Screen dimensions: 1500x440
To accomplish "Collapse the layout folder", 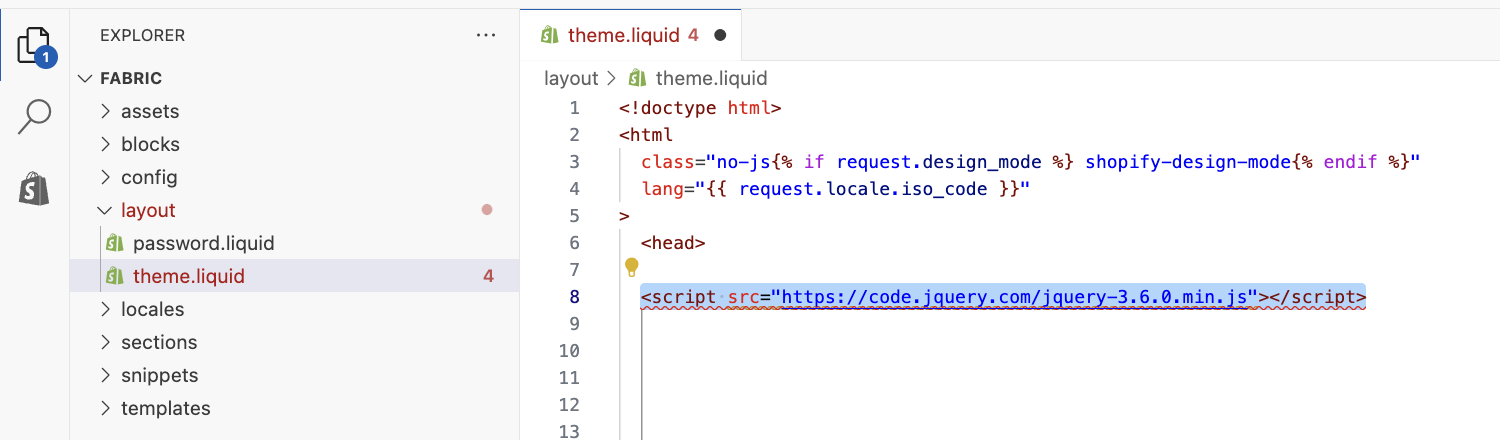I will click(106, 210).
